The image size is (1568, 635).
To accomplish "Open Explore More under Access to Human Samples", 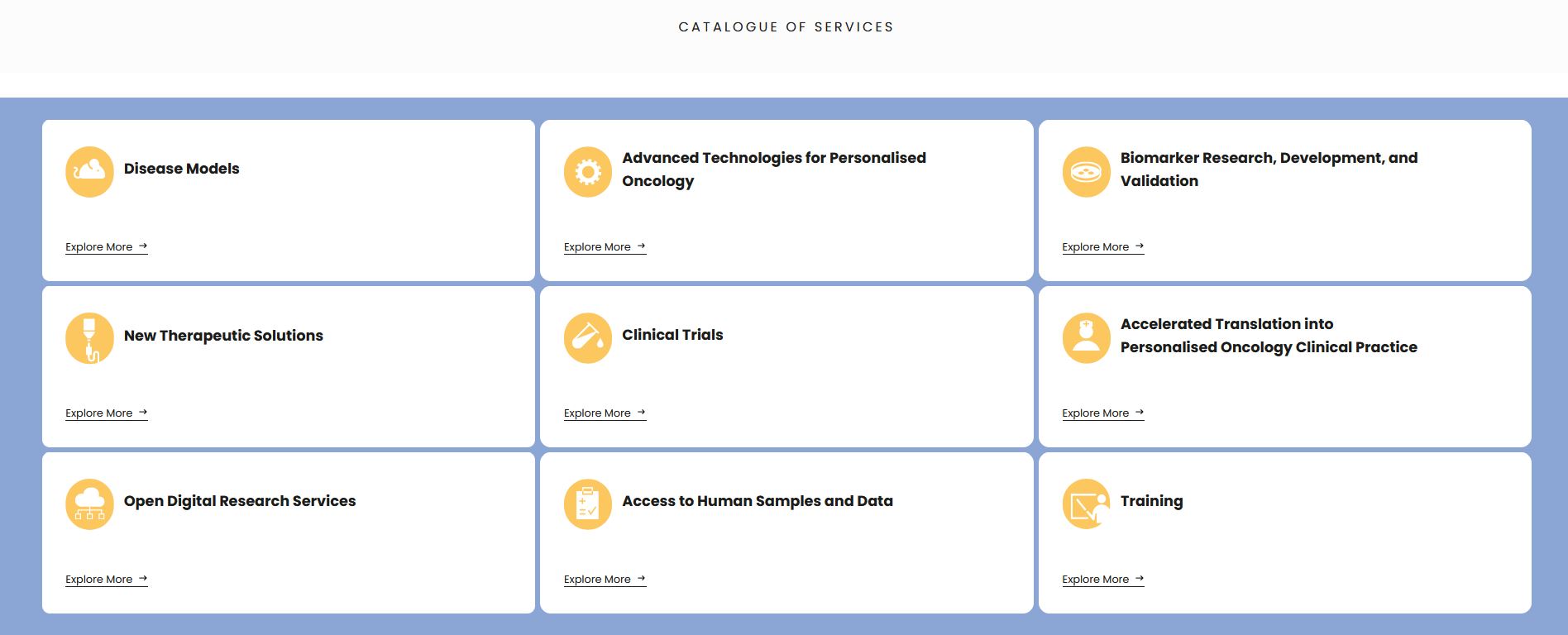I will click(605, 580).
